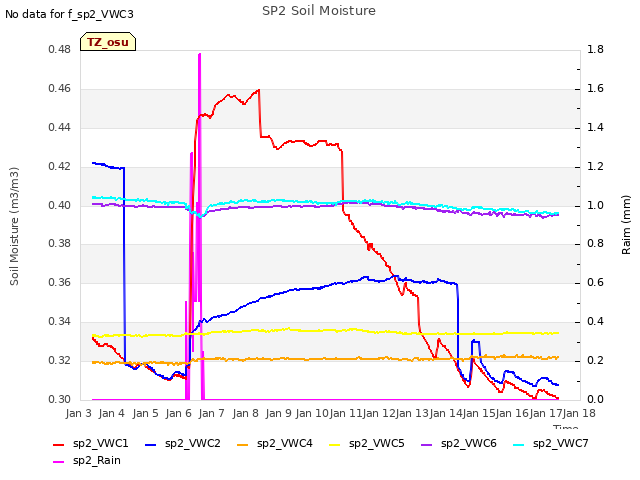Click the Jan 18 x-axis tick label

[579, 413]
